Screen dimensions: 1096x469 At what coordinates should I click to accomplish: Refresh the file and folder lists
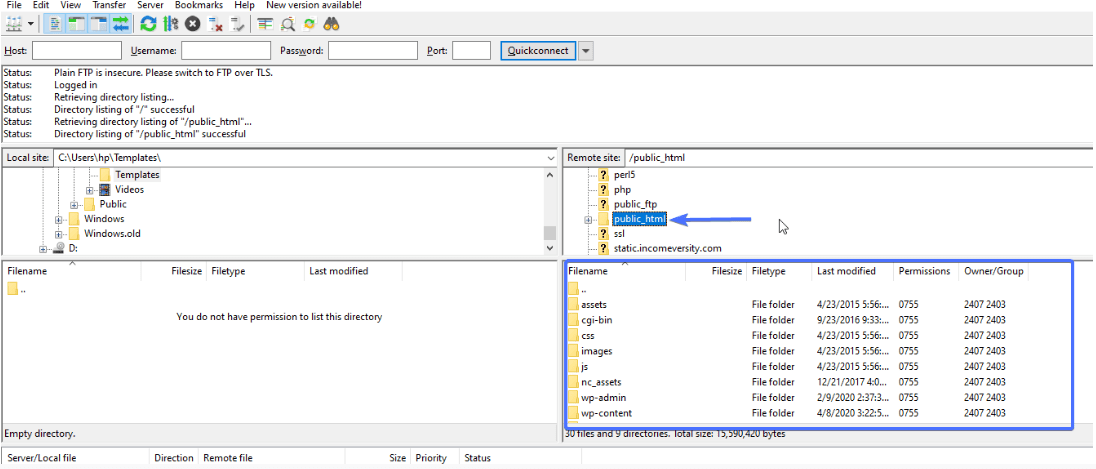(x=148, y=24)
